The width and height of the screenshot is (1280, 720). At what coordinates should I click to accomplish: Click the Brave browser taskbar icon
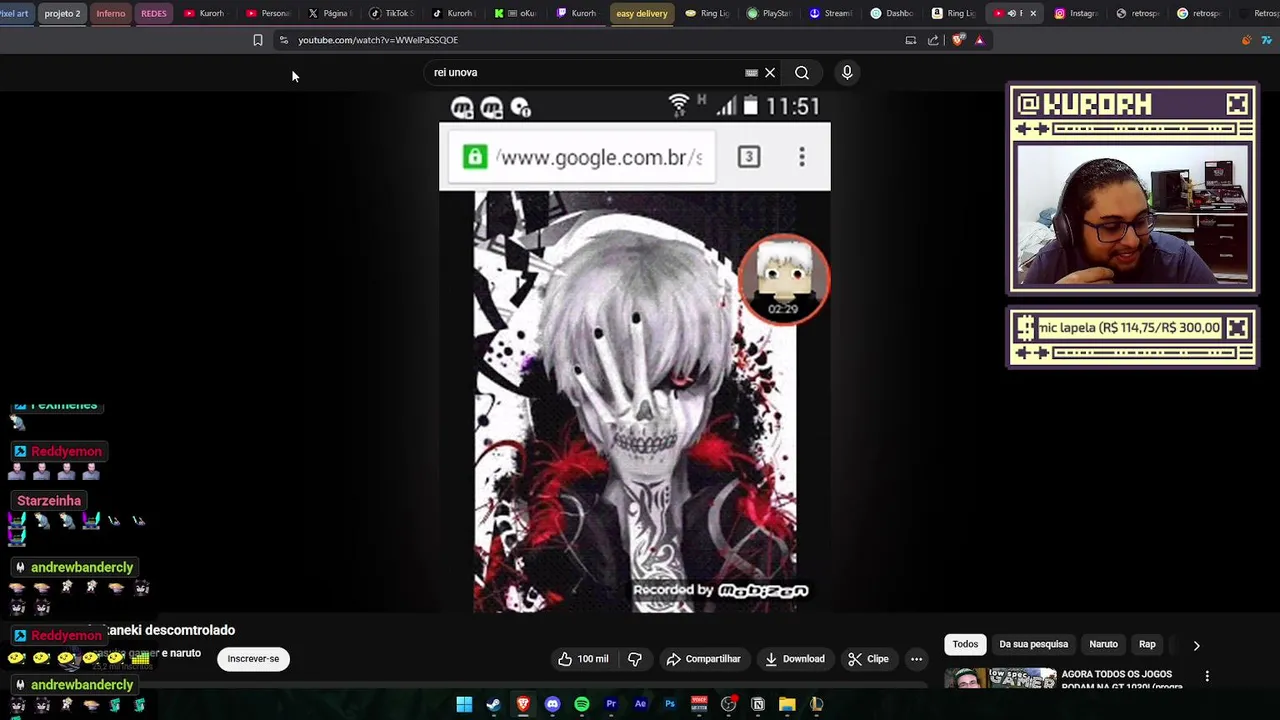tap(523, 704)
